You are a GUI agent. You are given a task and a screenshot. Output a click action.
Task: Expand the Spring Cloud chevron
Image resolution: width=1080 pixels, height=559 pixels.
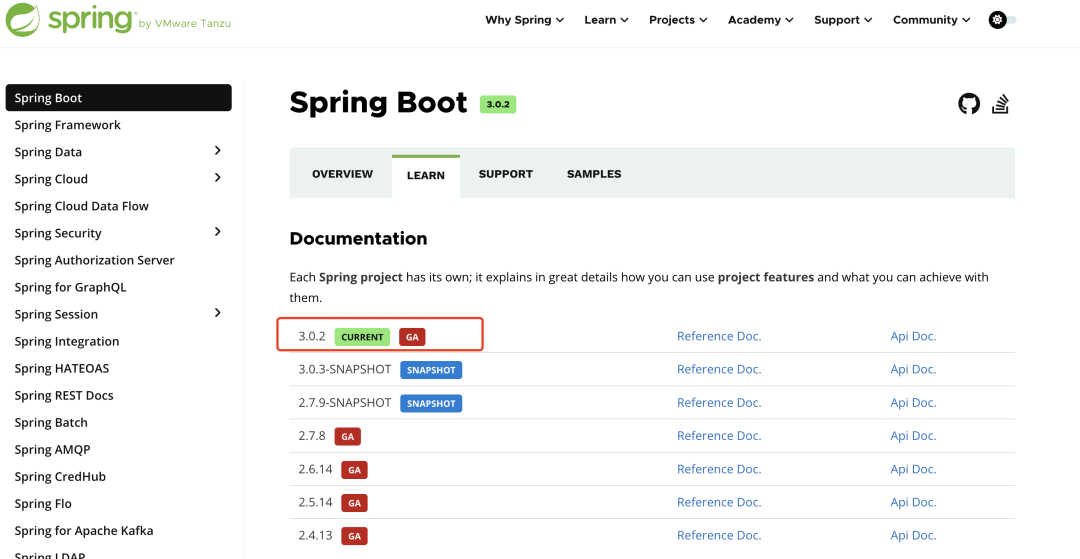click(218, 178)
